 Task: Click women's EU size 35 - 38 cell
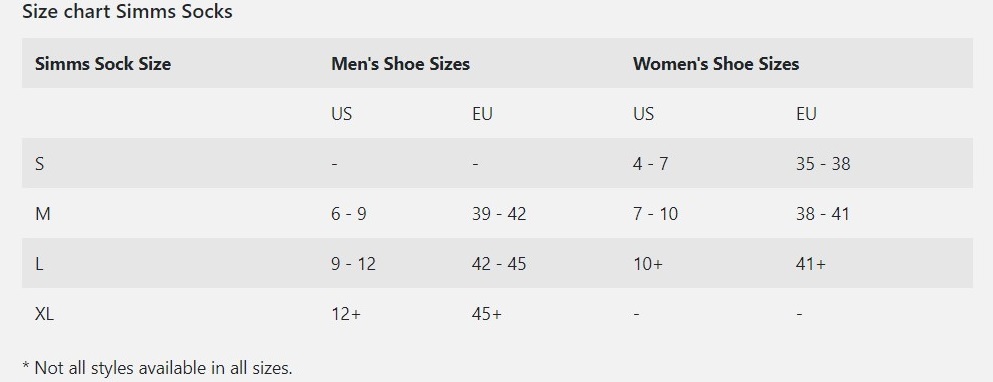(823, 164)
